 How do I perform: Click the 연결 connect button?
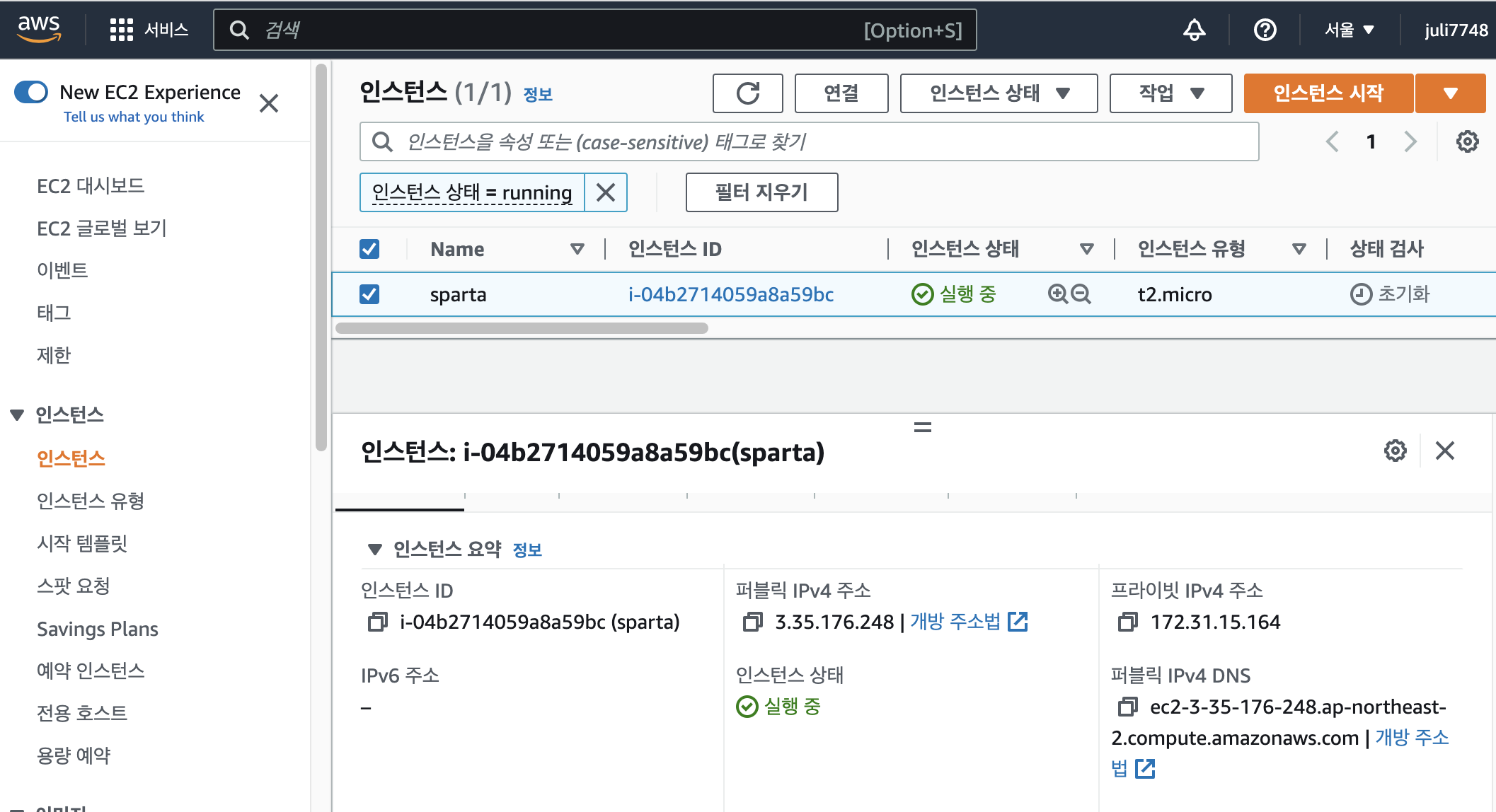841,93
